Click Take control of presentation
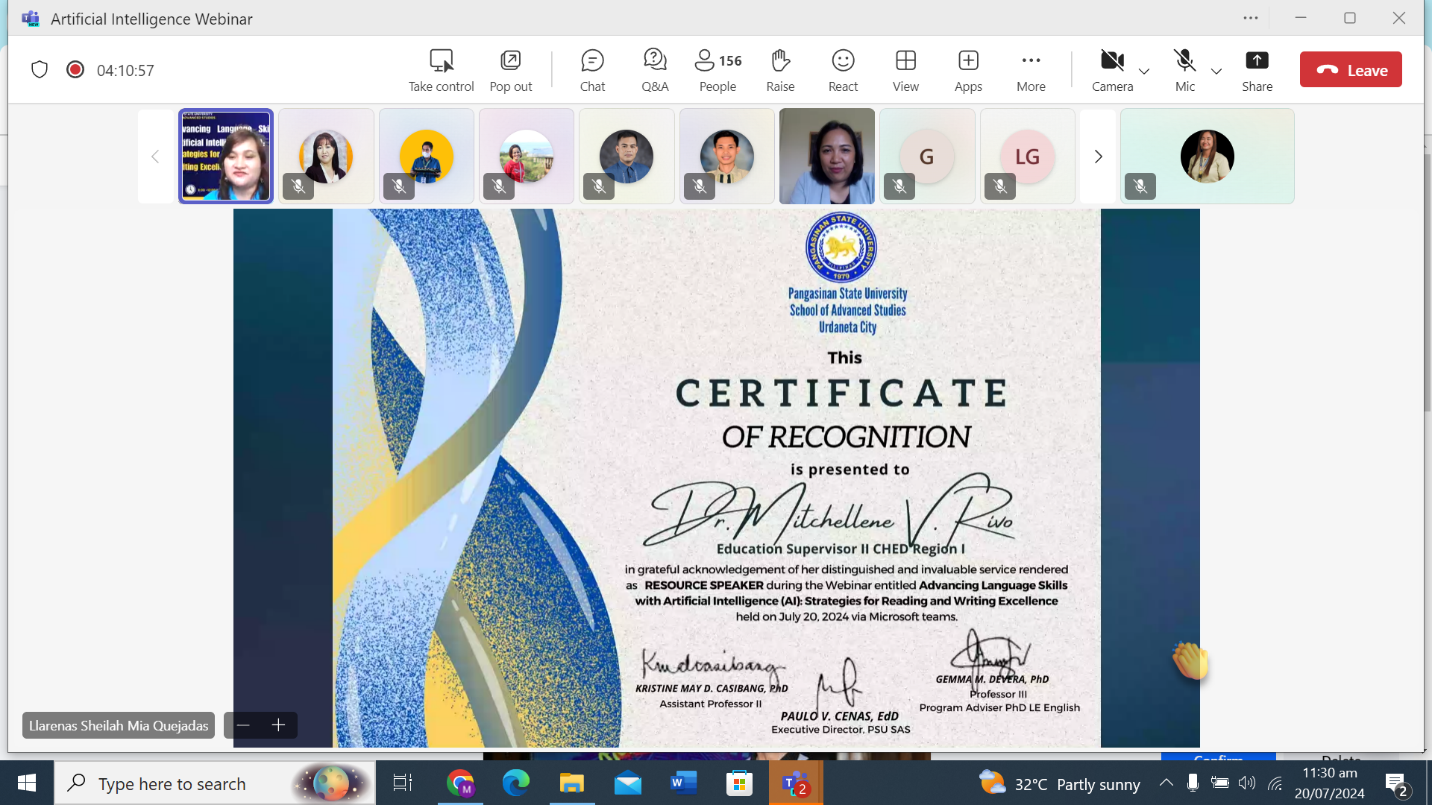The height and width of the screenshot is (805, 1432). pyautogui.click(x=441, y=70)
